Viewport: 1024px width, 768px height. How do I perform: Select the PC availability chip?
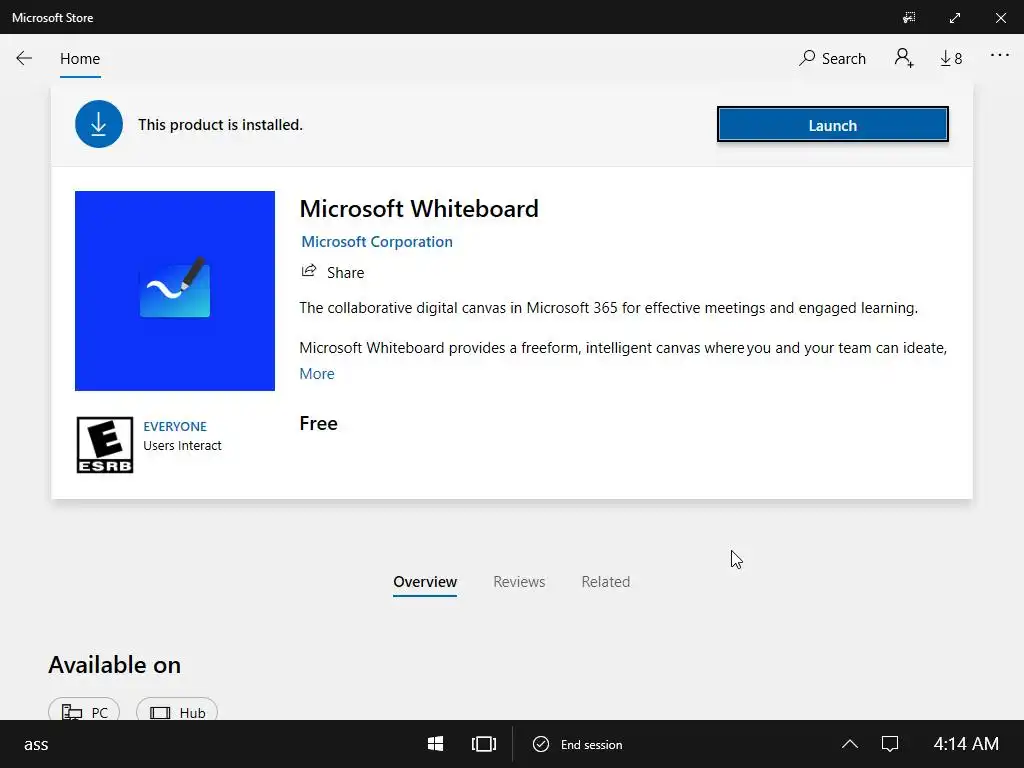pos(84,711)
